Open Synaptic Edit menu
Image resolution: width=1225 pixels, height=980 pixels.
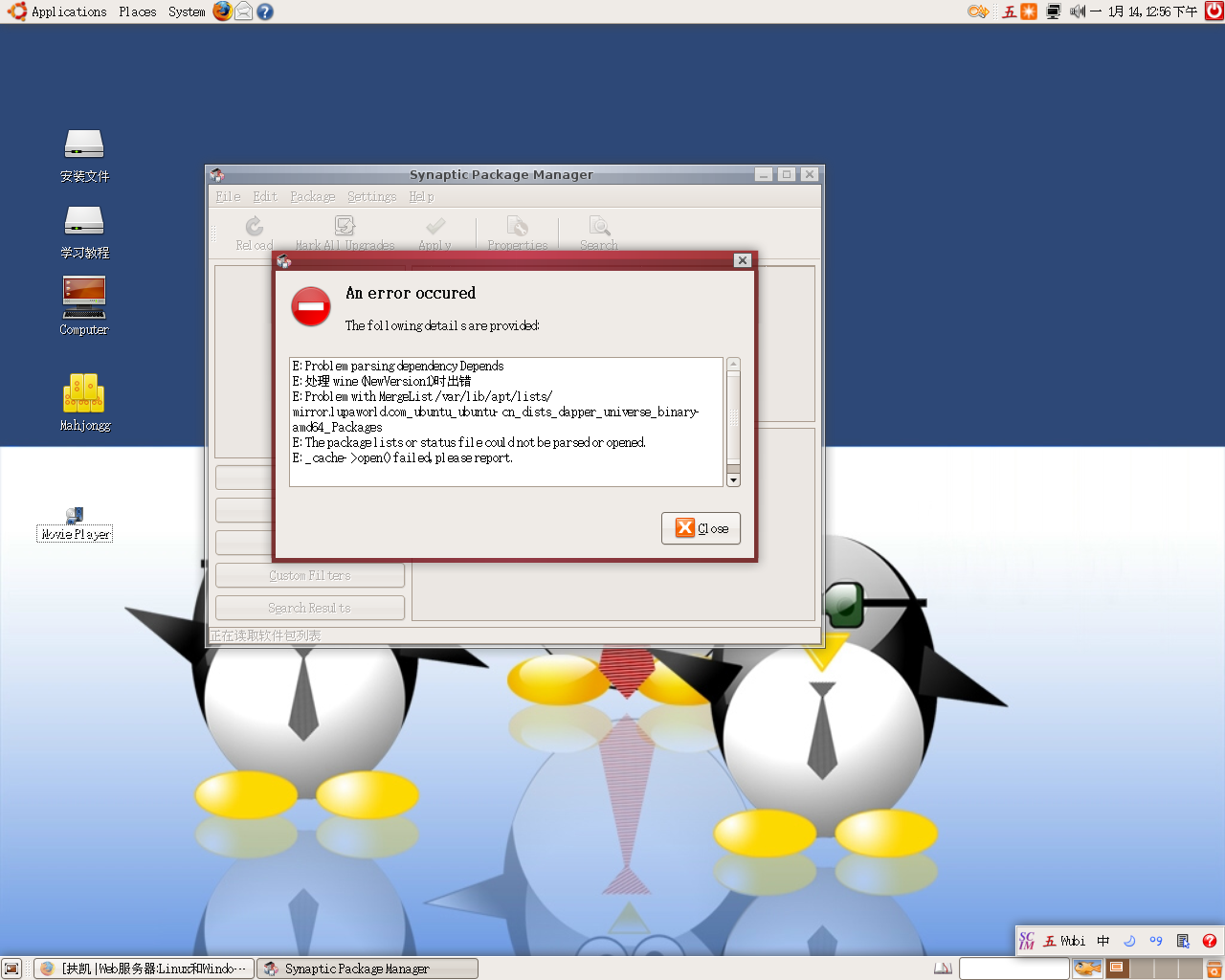point(265,196)
